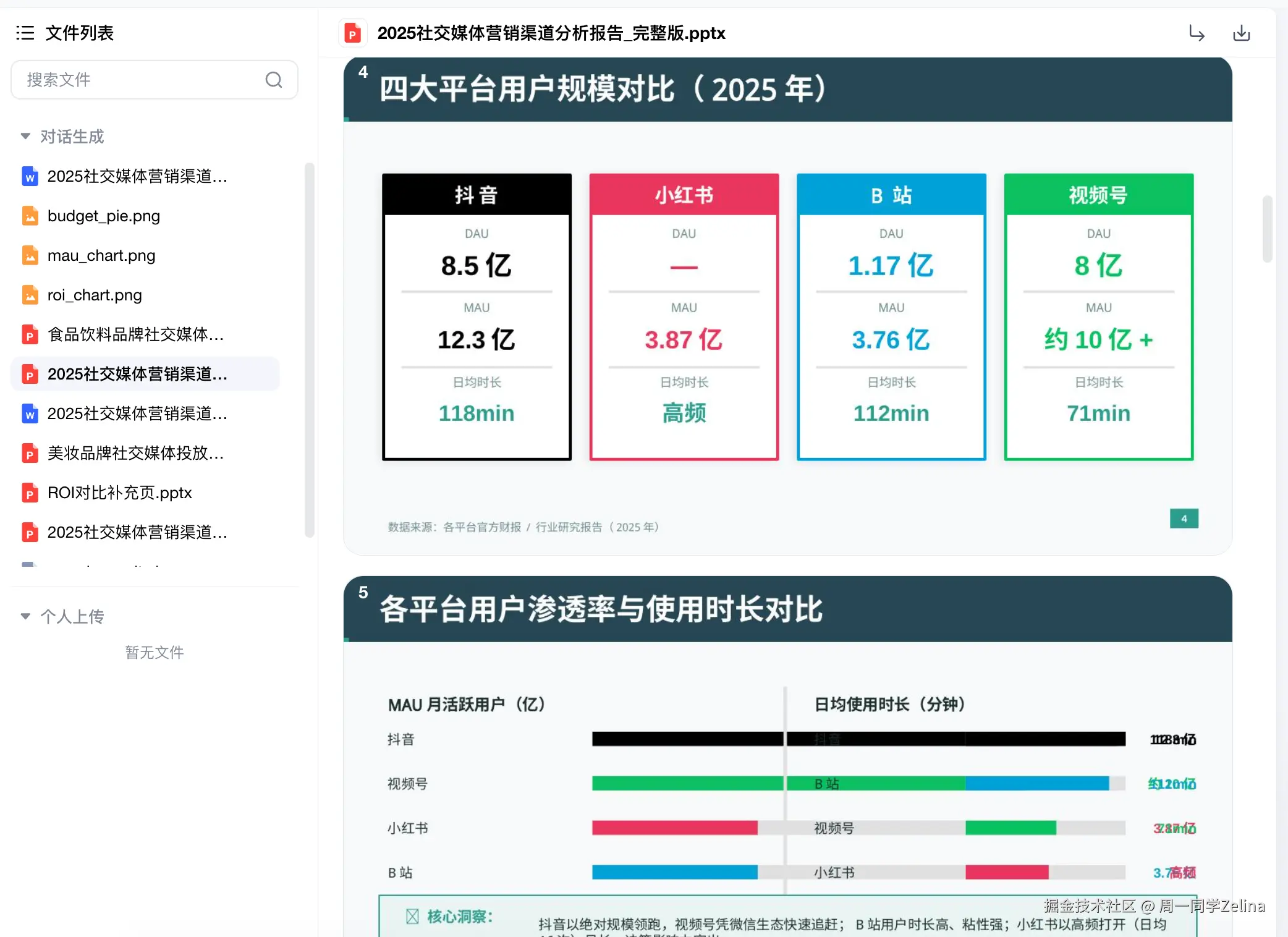The height and width of the screenshot is (937, 1288).
Task: Click the title 2025社交媒体营销渠道分析报告_完整版.pptx
Action: click(x=551, y=33)
